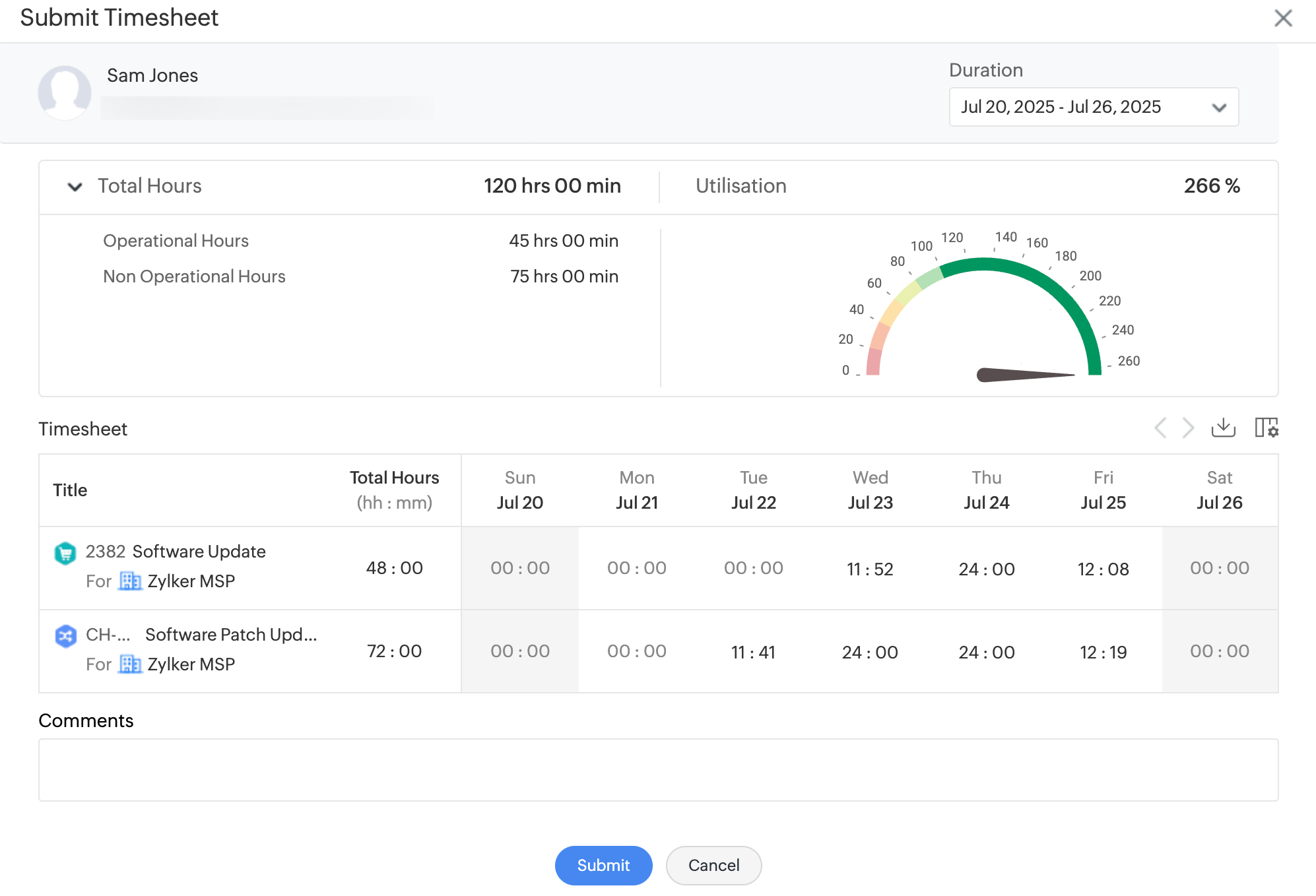
Task: Close the Submit Timesheet dialog
Action: point(1283,18)
